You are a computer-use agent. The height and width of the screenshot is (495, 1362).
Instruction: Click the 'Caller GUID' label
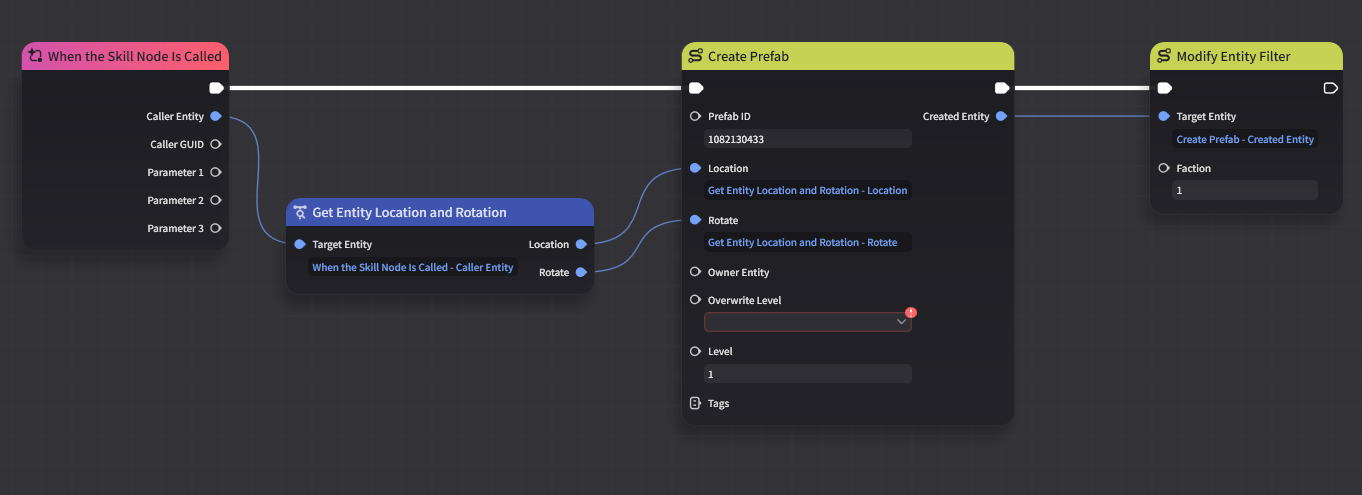tap(177, 144)
